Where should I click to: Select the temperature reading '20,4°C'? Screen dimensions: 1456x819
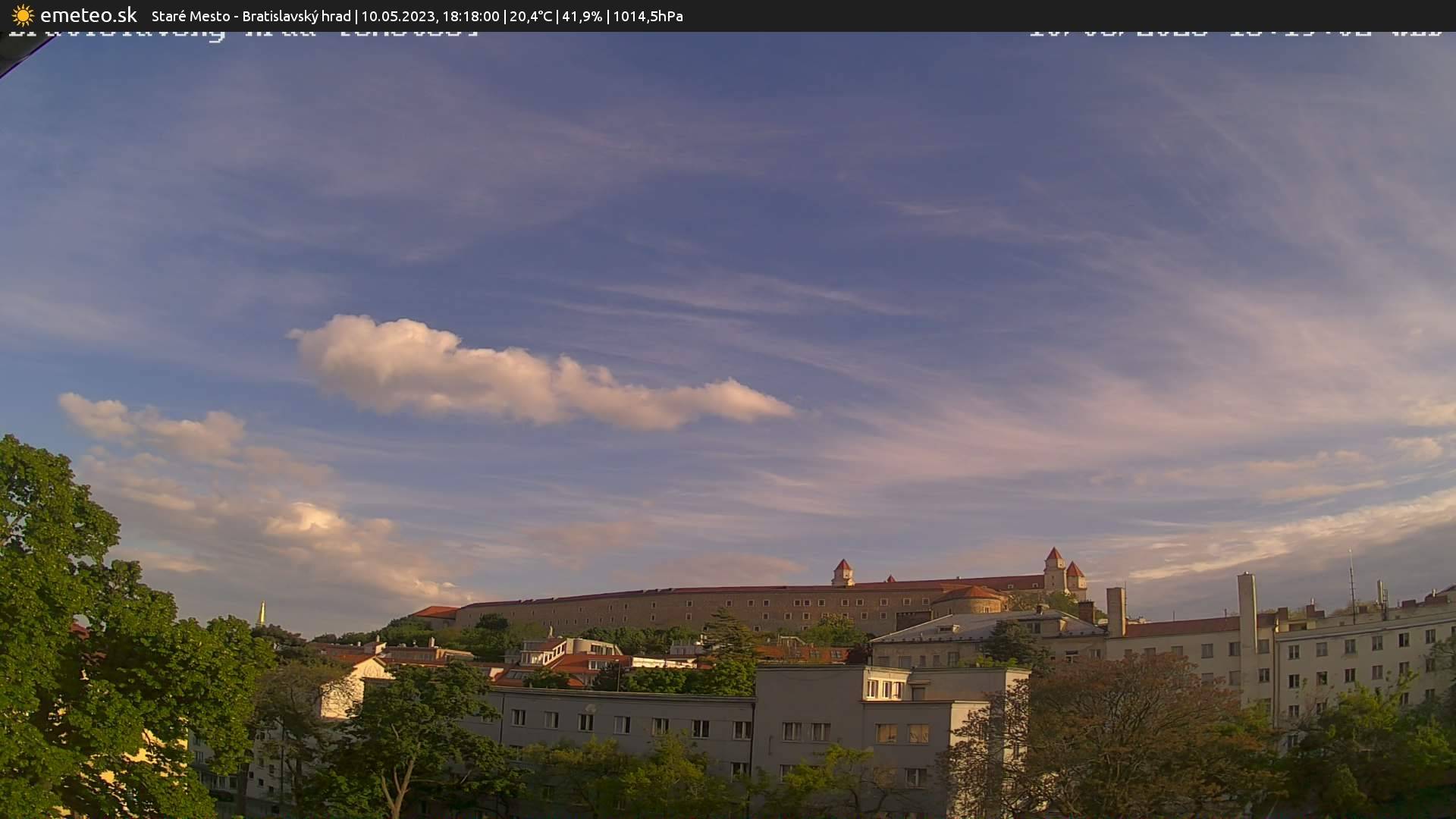(533, 15)
